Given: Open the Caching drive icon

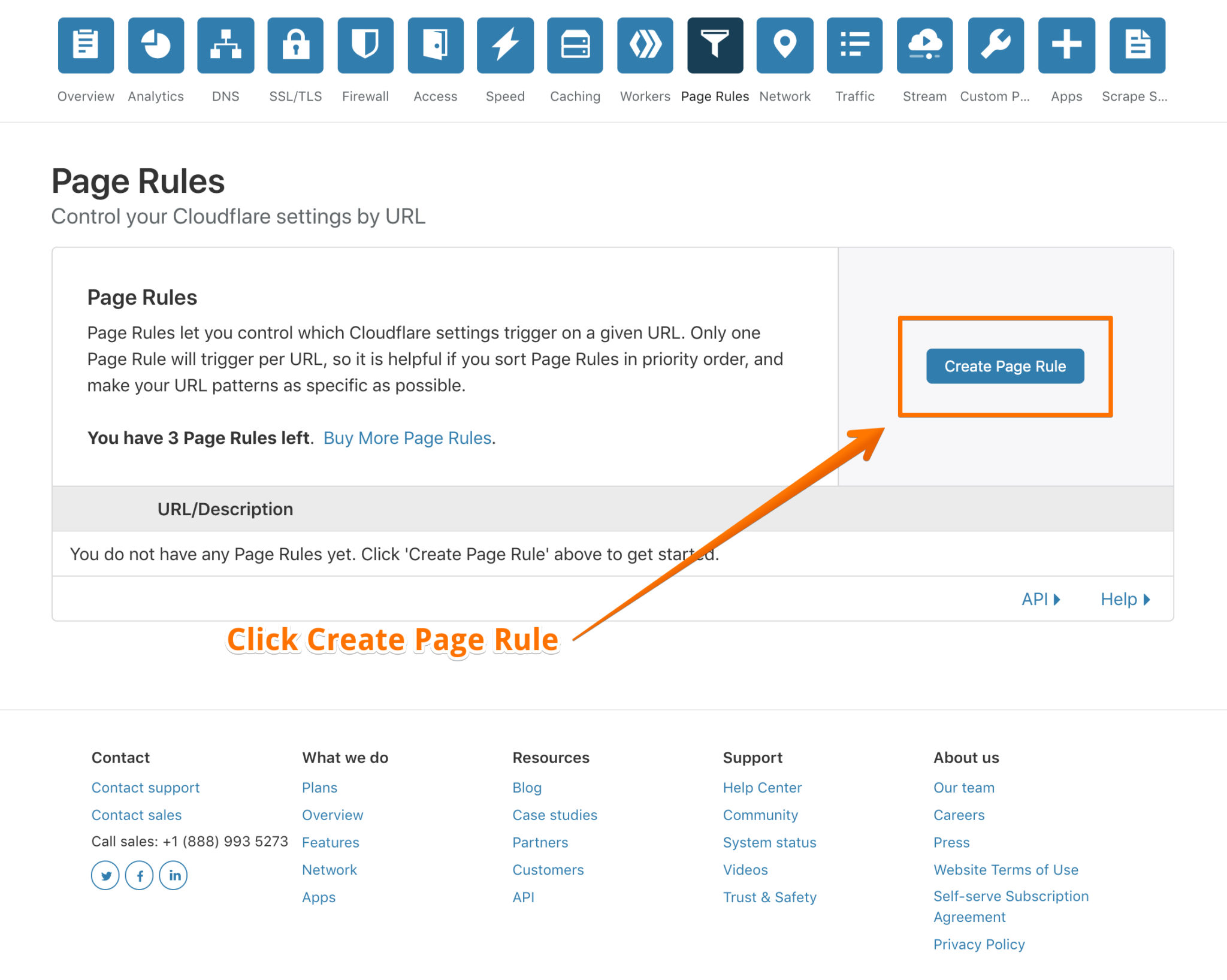Looking at the screenshot, I should click(x=575, y=46).
